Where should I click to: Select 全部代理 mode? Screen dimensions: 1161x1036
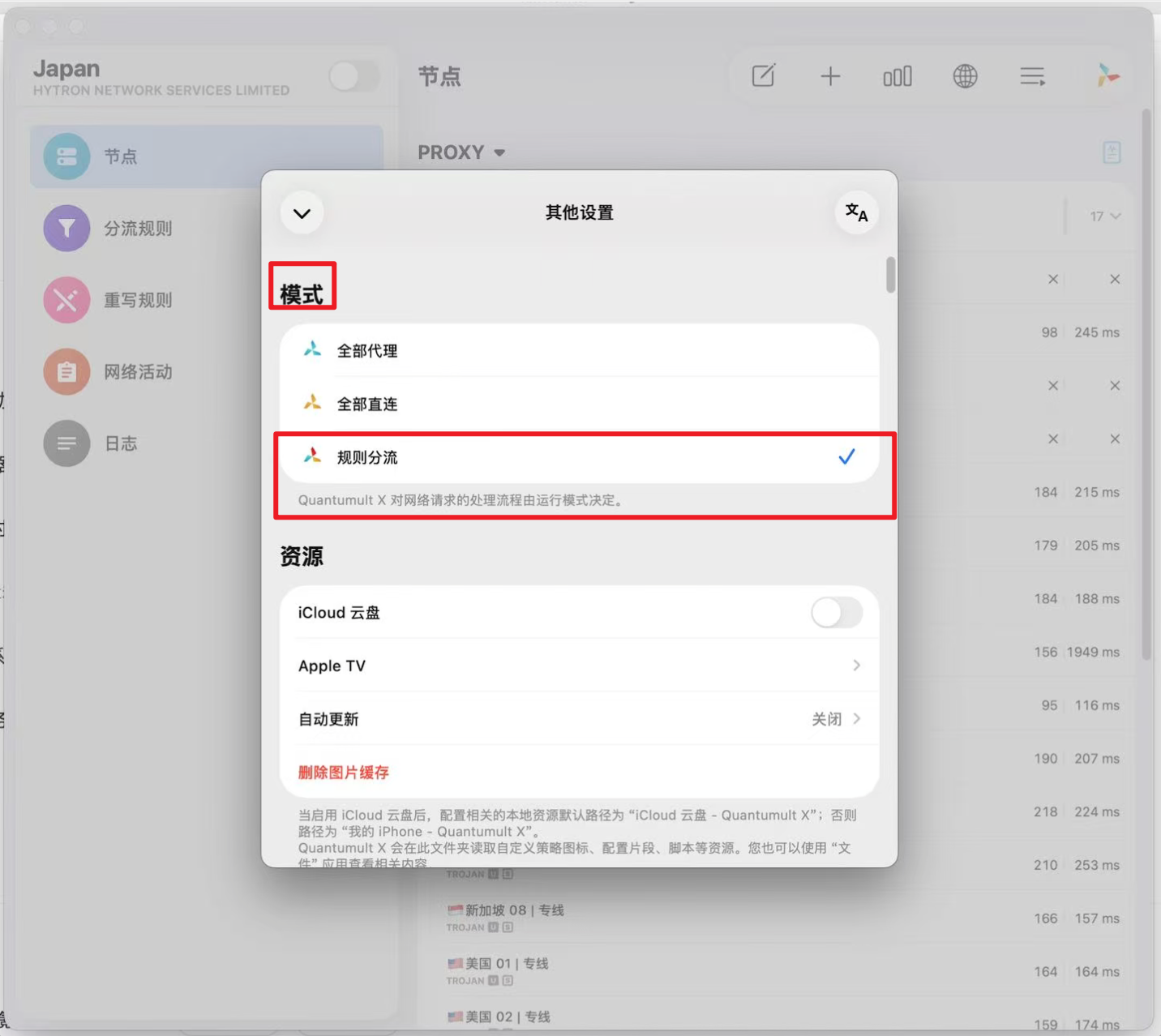point(579,350)
